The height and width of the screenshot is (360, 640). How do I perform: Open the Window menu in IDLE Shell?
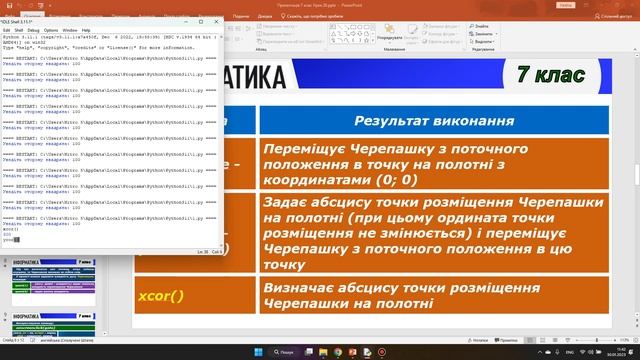point(70,30)
